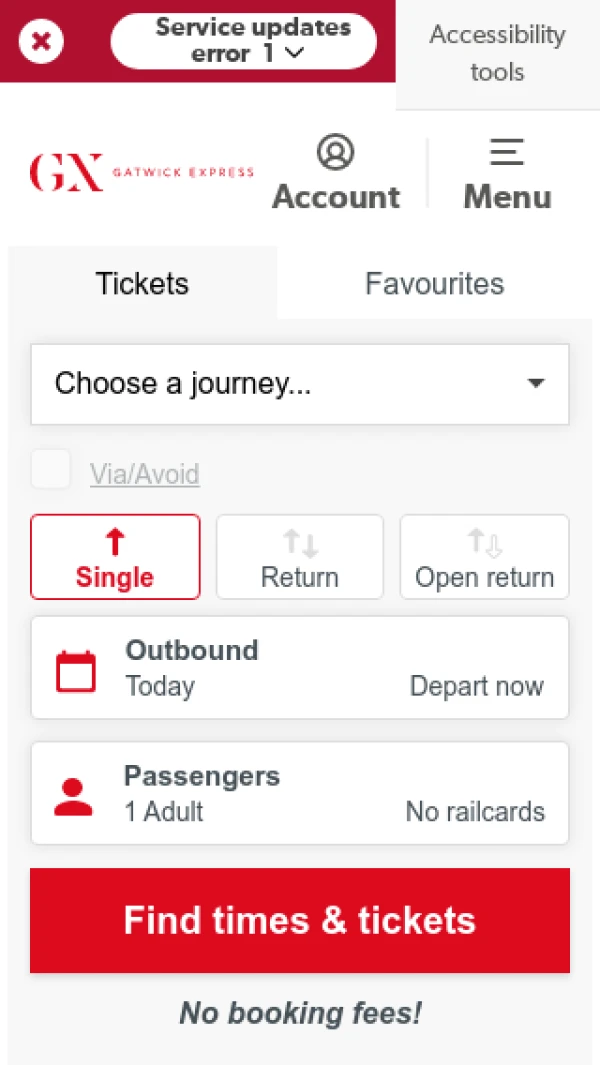Click the Gatwick Express logo
The height and width of the screenshot is (1065, 600).
(x=141, y=172)
